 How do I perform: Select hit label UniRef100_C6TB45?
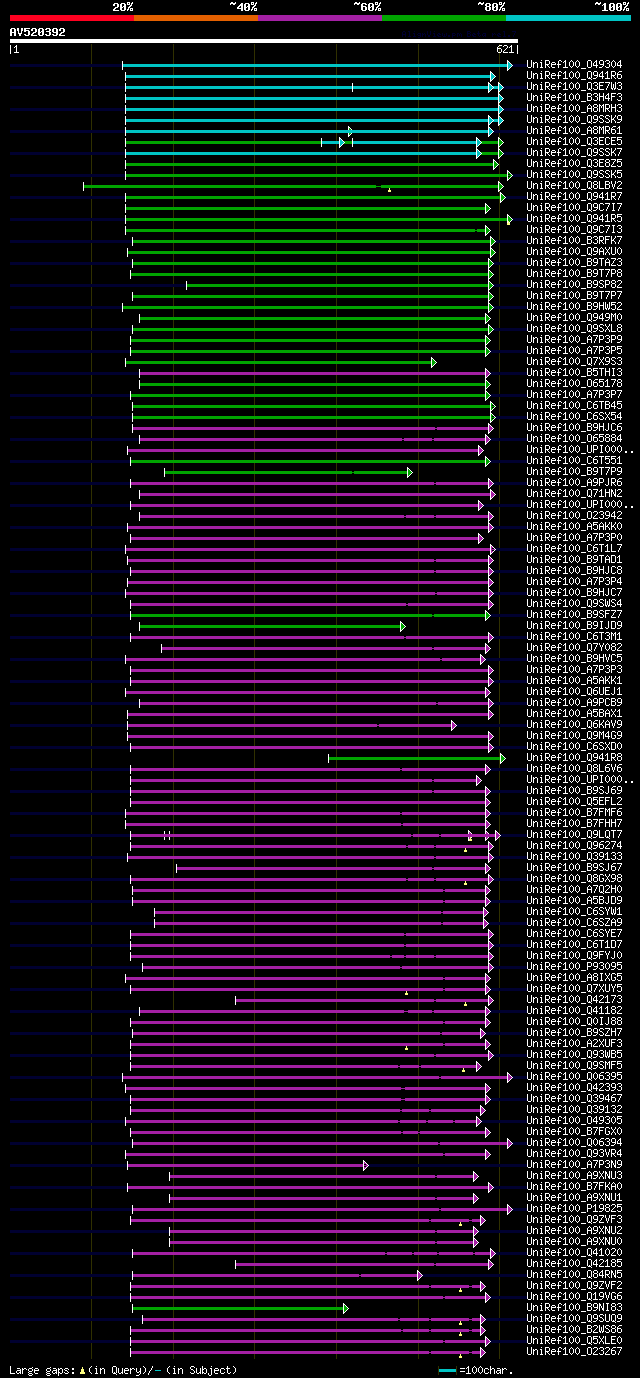click(574, 406)
